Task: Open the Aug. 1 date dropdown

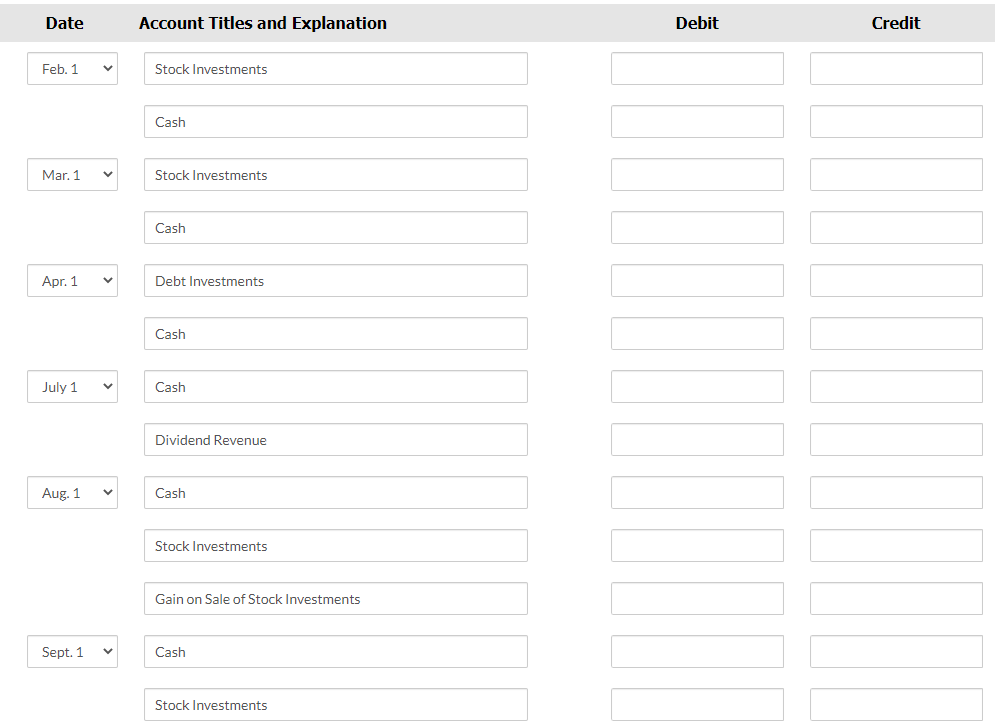Action: (x=72, y=493)
